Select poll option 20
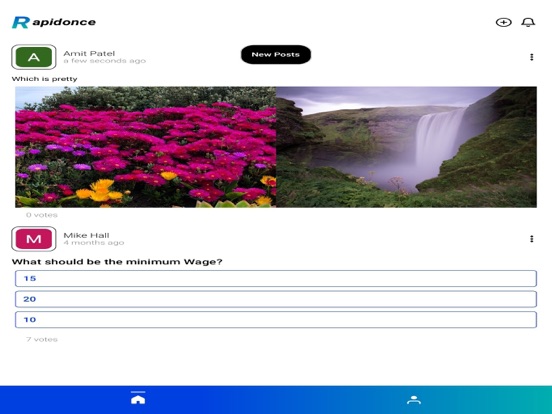This screenshot has width=552, height=414. [276, 299]
